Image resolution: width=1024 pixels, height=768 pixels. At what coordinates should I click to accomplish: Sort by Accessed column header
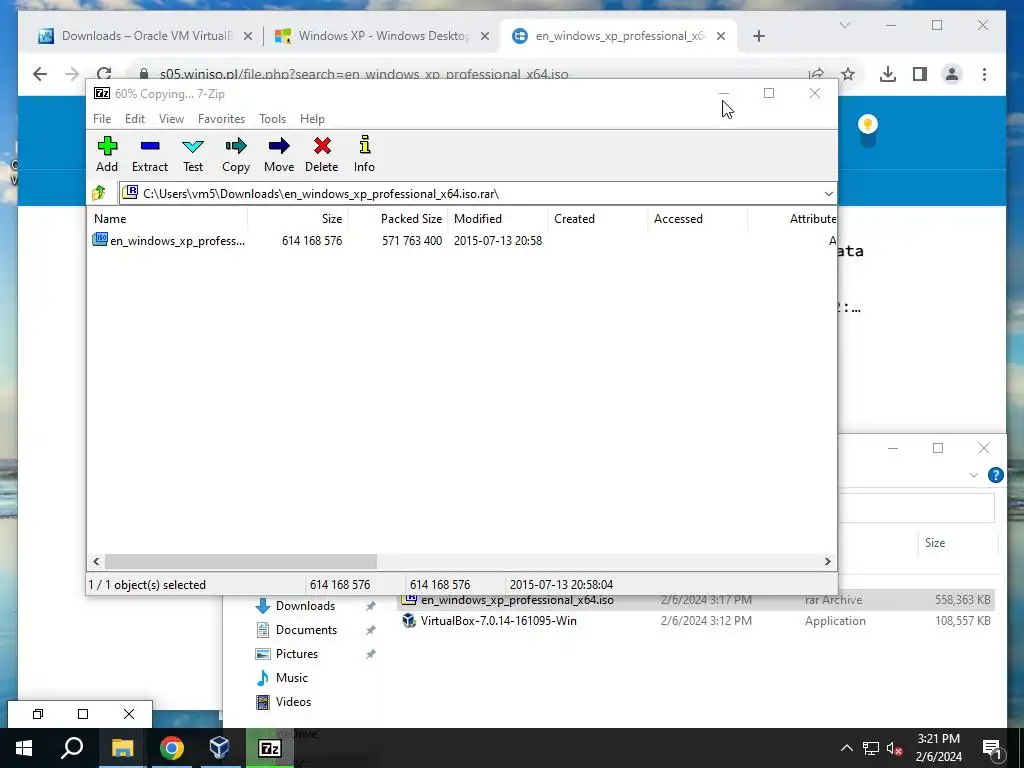pyautogui.click(x=697, y=219)
